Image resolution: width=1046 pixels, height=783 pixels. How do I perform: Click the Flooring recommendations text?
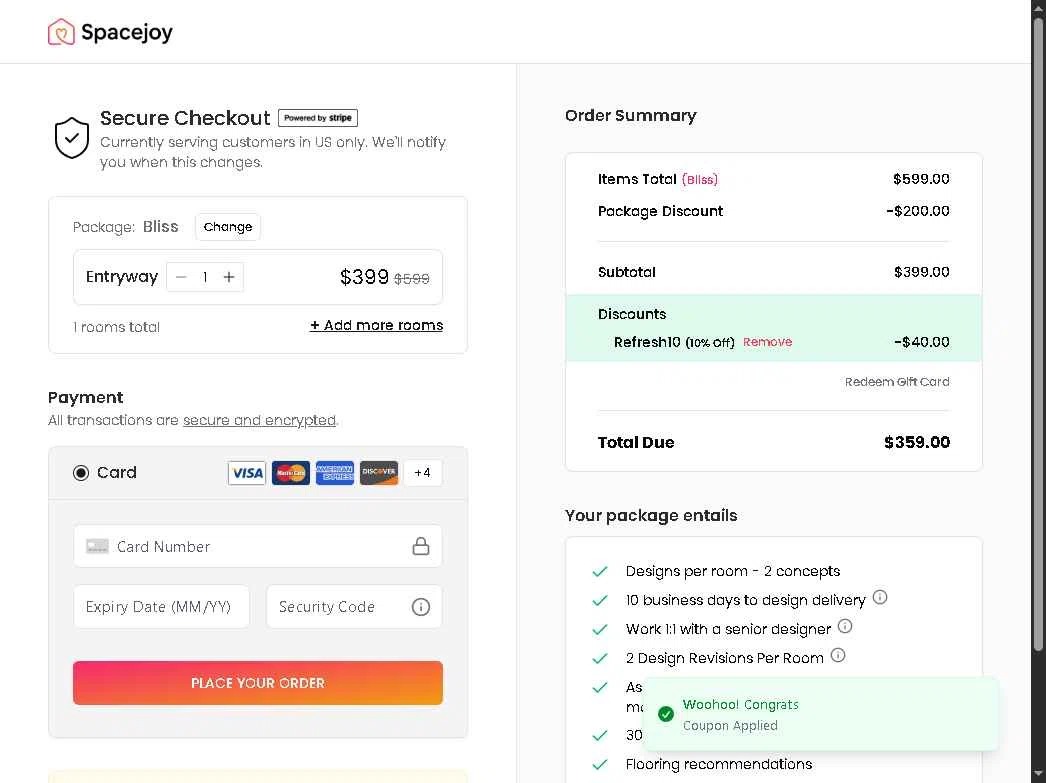pos(718,764)
